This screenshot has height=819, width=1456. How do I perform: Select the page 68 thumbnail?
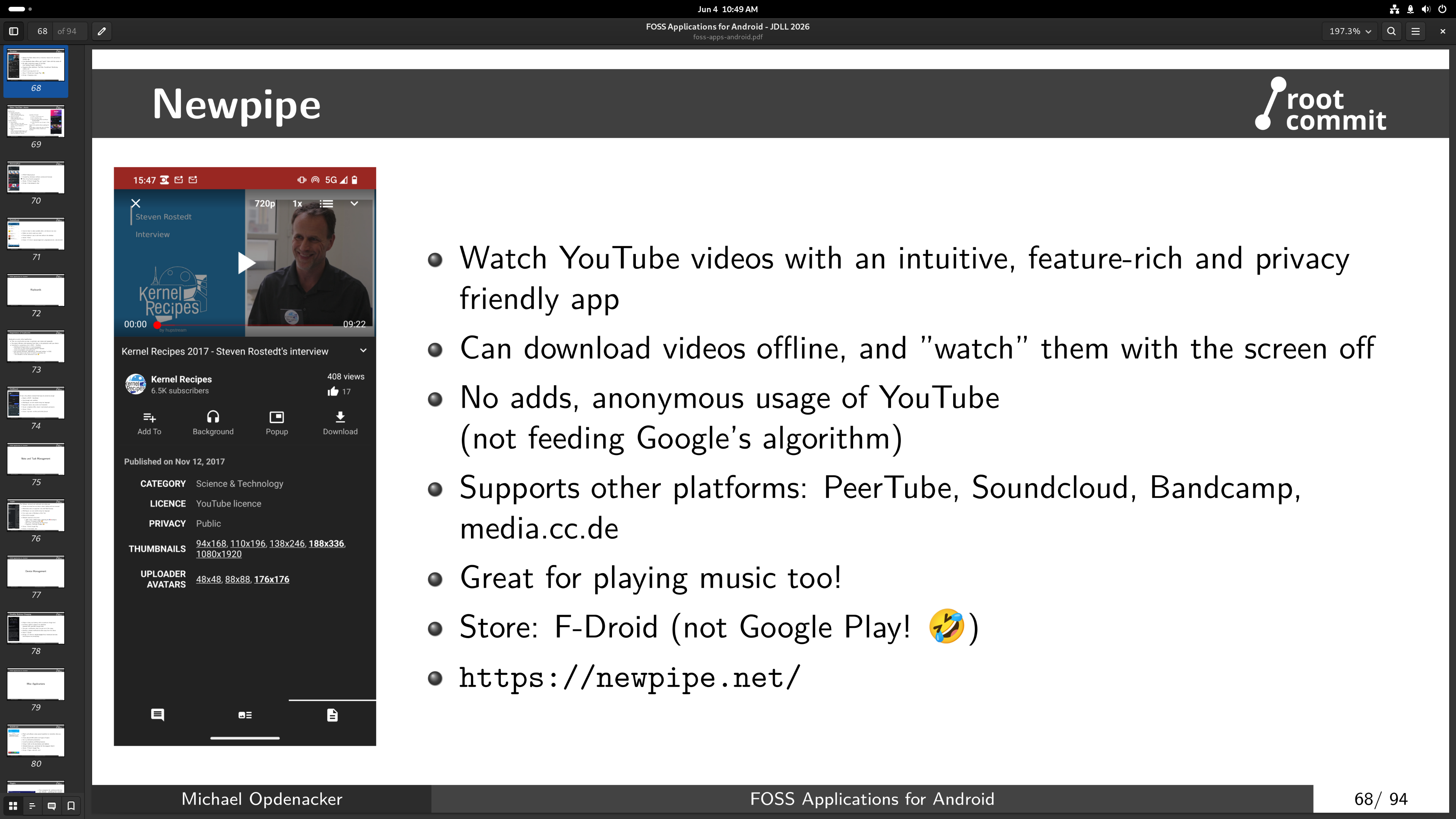[36, 65]
